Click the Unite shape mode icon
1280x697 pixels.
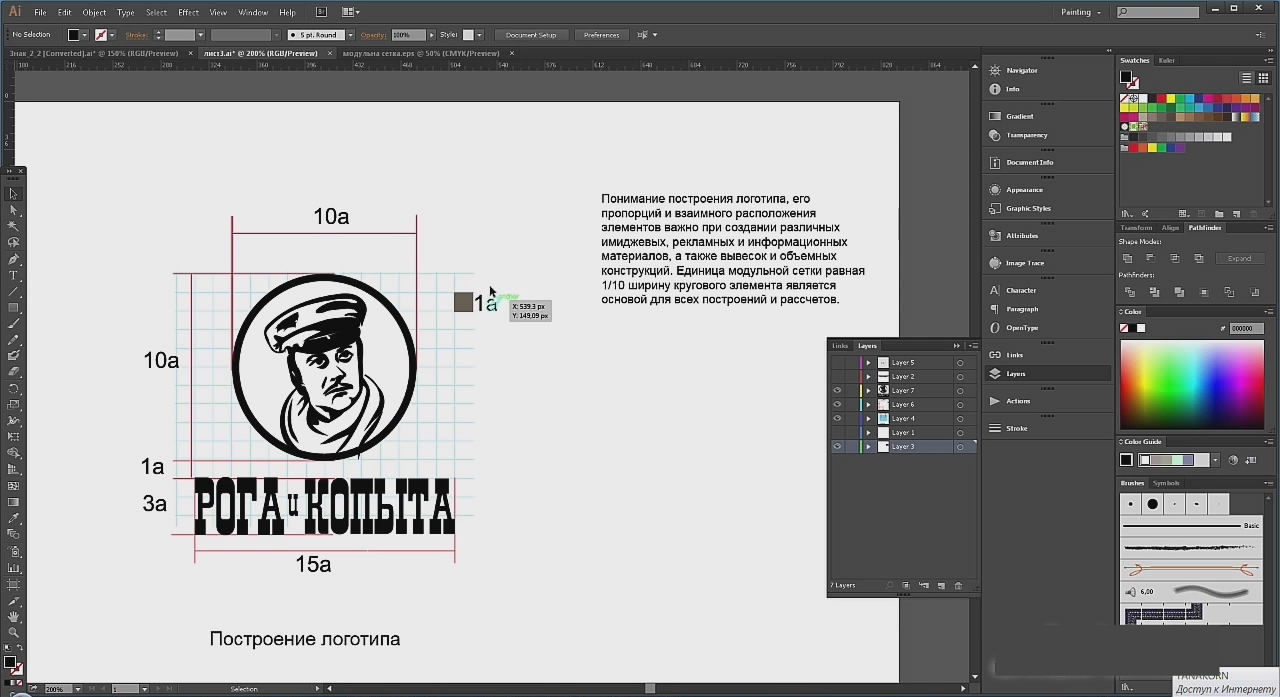(1128, 258)
